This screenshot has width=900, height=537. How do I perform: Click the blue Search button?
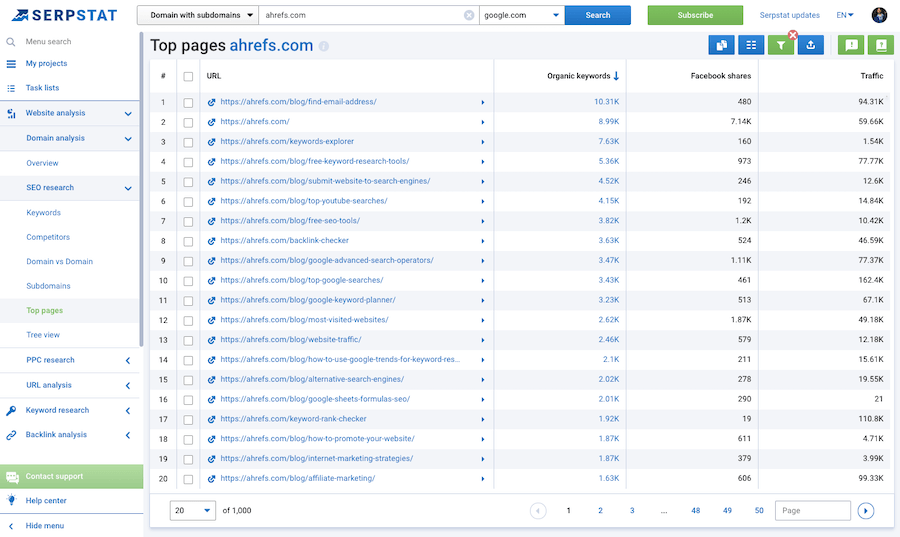pos(598,15)
